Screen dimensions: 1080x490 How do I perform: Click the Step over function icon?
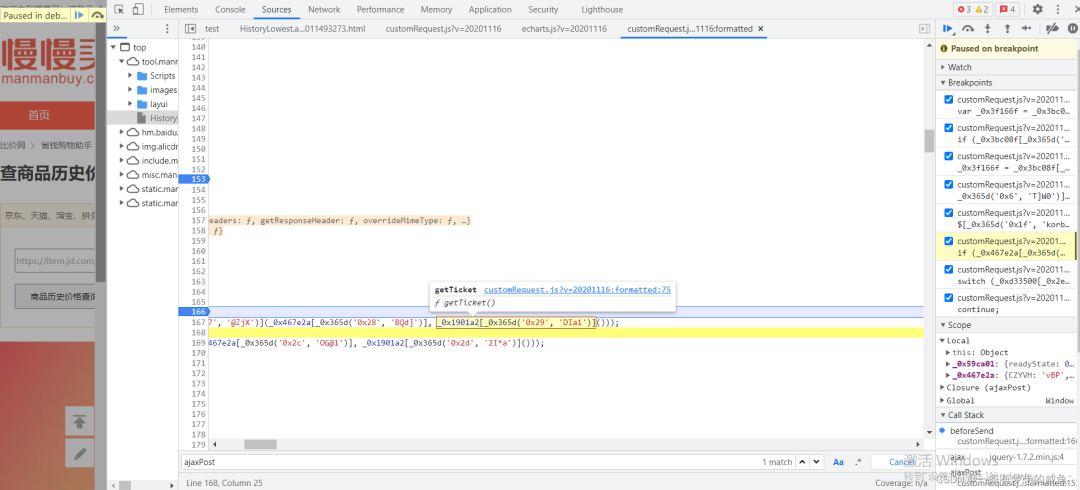pyautogui.click(x=967, y=29)
